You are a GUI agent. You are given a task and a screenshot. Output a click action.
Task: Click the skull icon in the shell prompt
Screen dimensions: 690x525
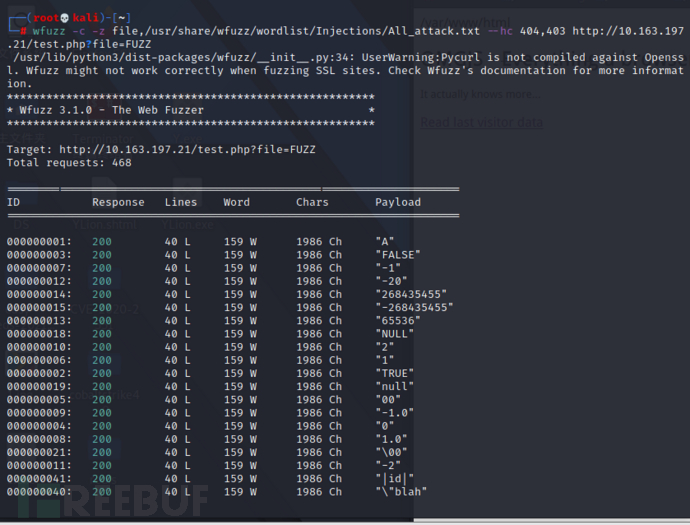(65, 18)
